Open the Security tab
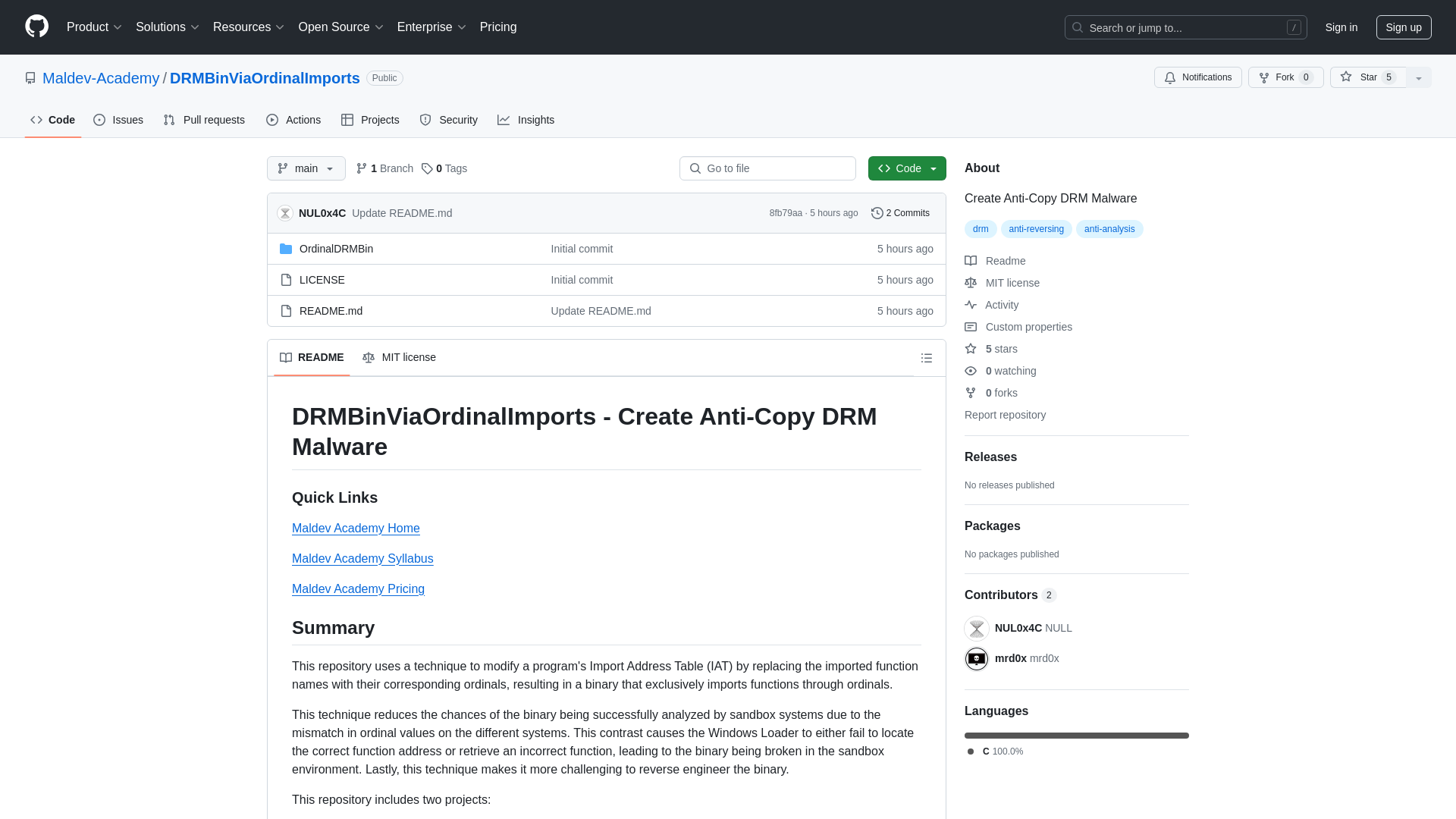This screenshot has width=1456, height=819. pos(449,120)
